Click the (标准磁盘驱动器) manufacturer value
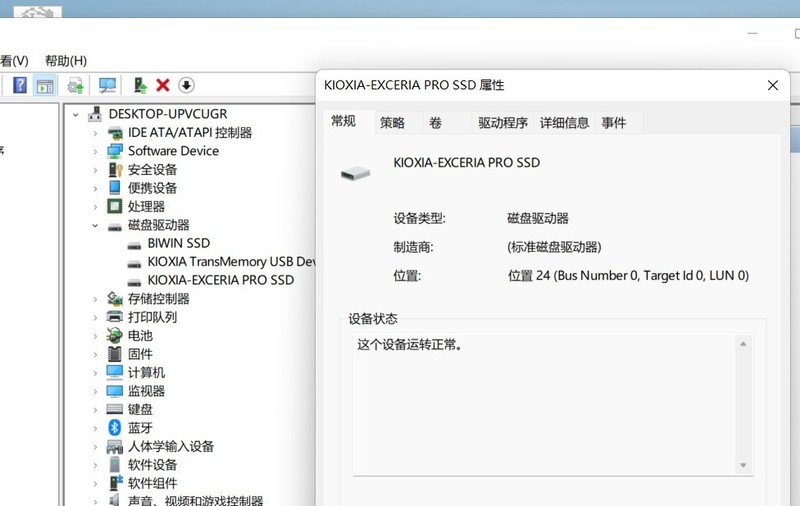The height and width of the screenshot is (506, 800). point(554,247)
